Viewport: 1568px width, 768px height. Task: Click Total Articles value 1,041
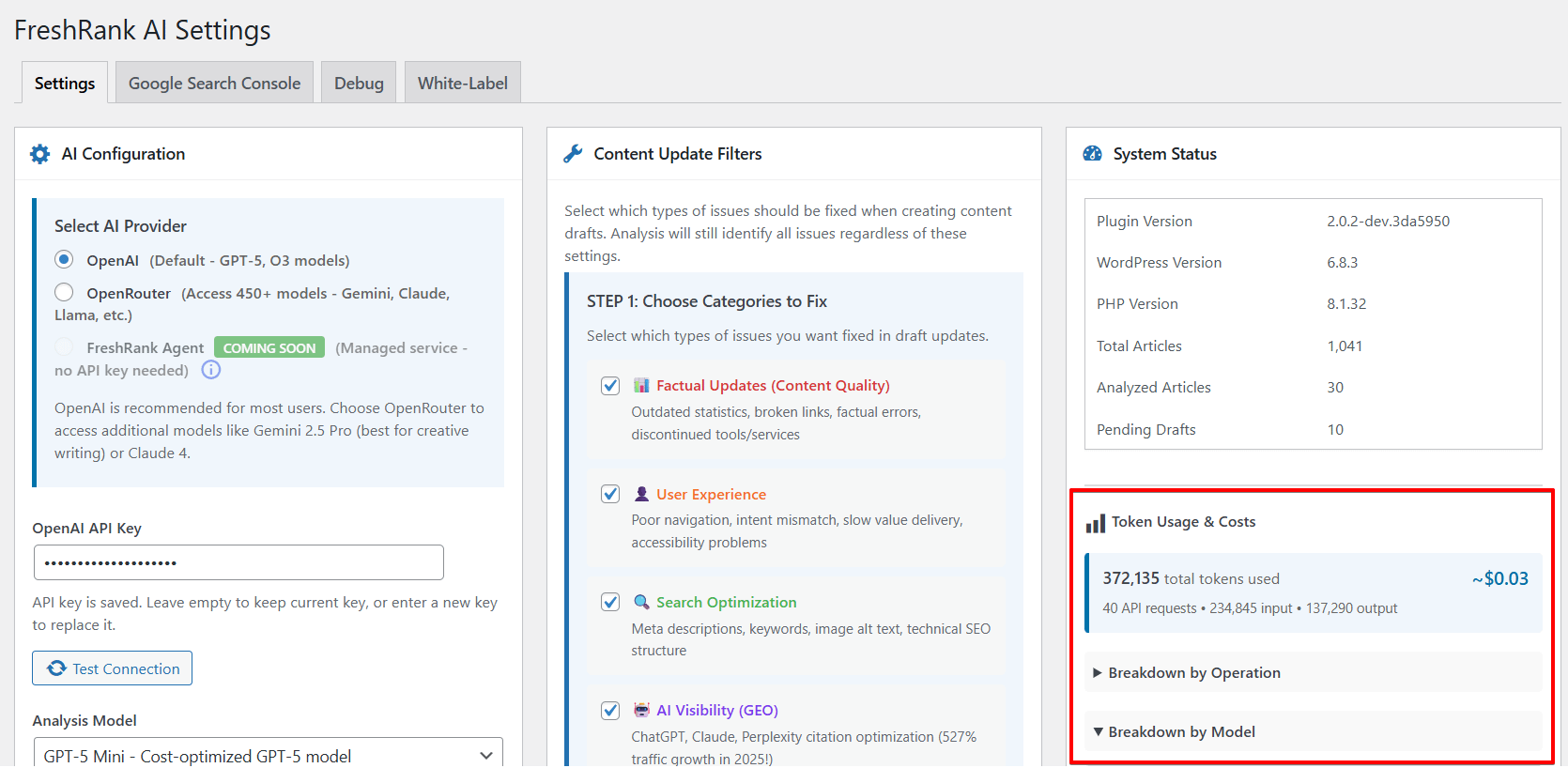1345,346
